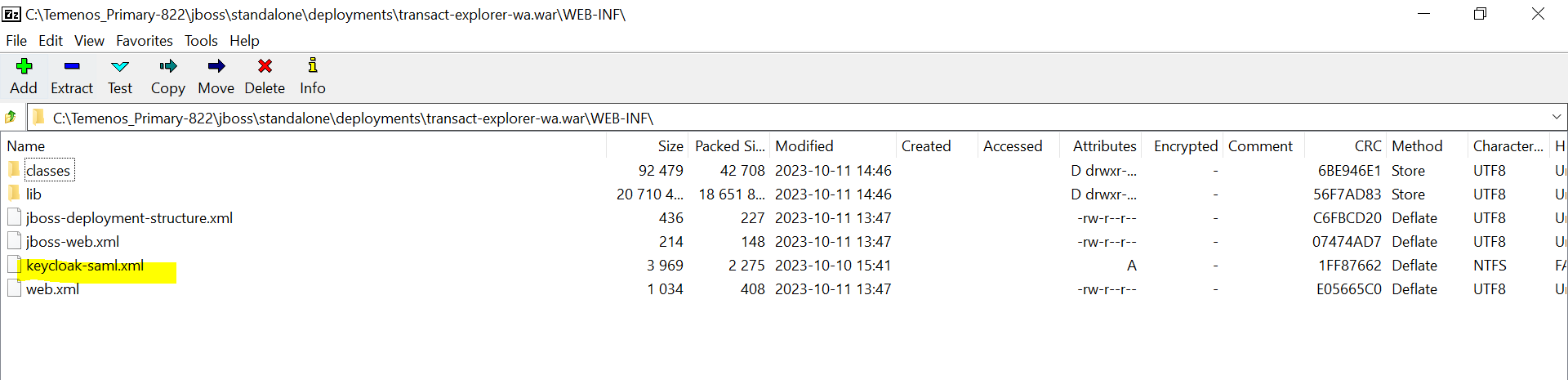Open the Info toolbar icon
This screenshot has height=380, width=1568.
pos(313,67)
